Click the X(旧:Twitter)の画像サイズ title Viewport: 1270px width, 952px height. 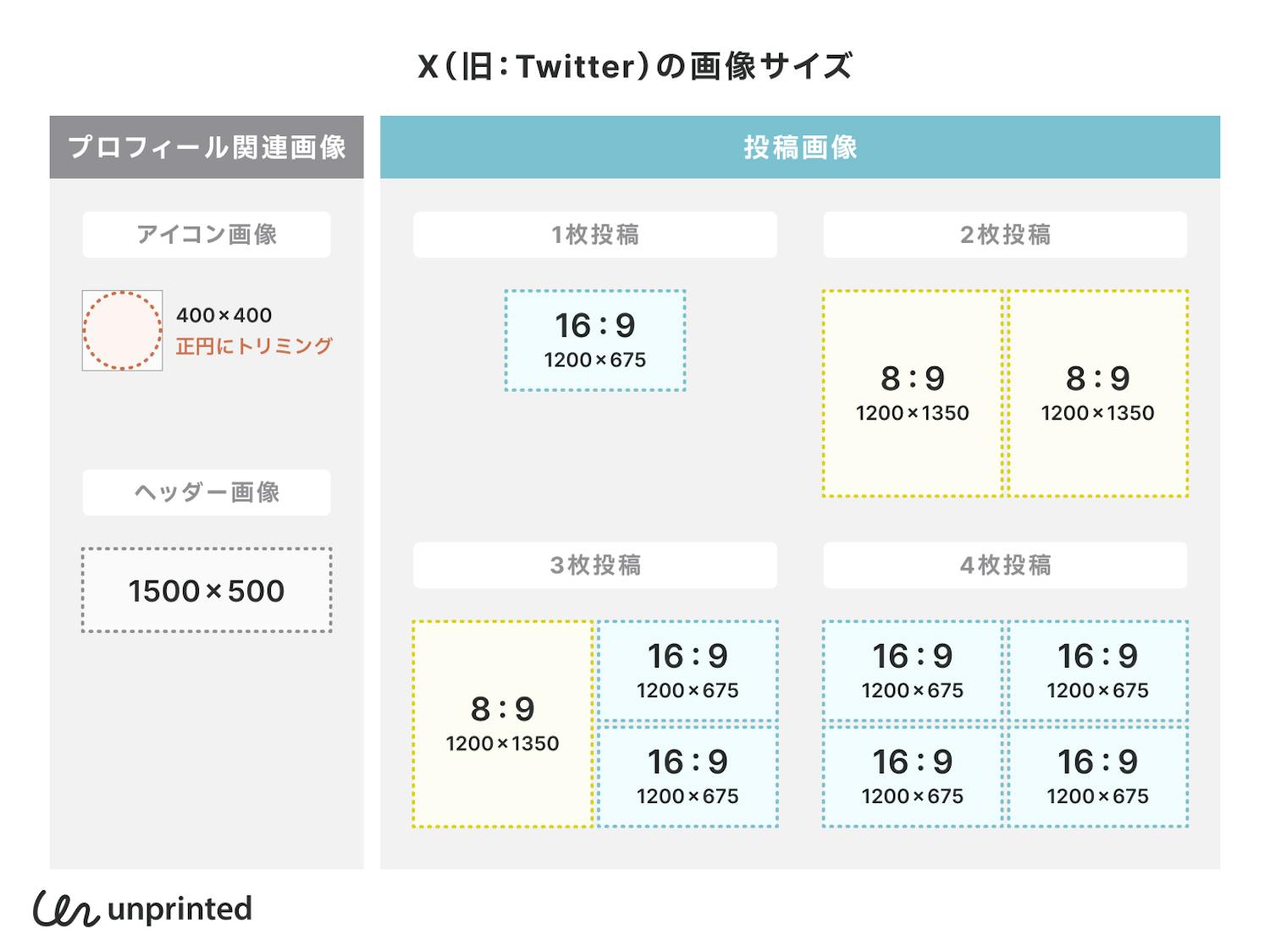pyautogui.click(x=634, y=66)
